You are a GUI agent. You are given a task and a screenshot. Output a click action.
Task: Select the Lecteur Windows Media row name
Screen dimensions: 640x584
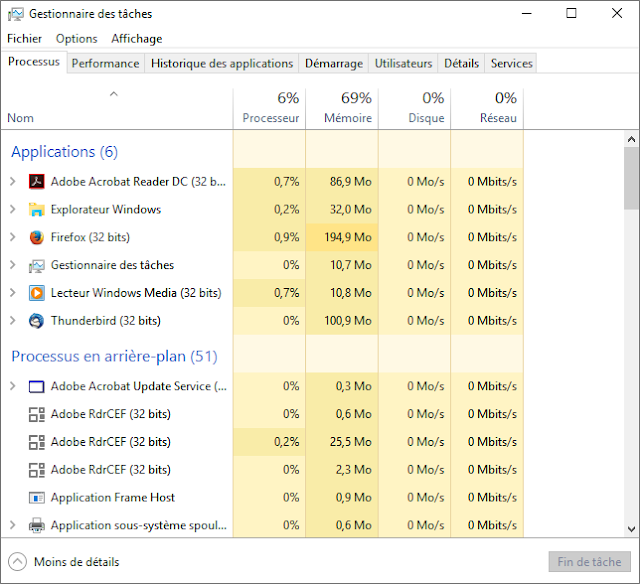[136, 293]
